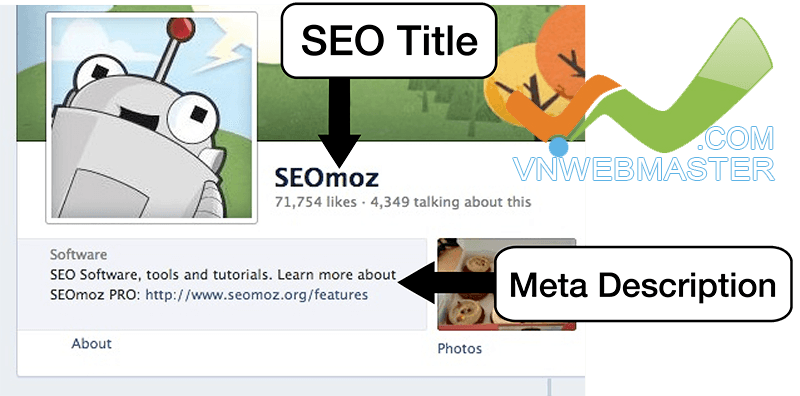Screen dimensions: 800x396
Task: Click the robot's red antenna ball
Action: click(x=183, y=28)
